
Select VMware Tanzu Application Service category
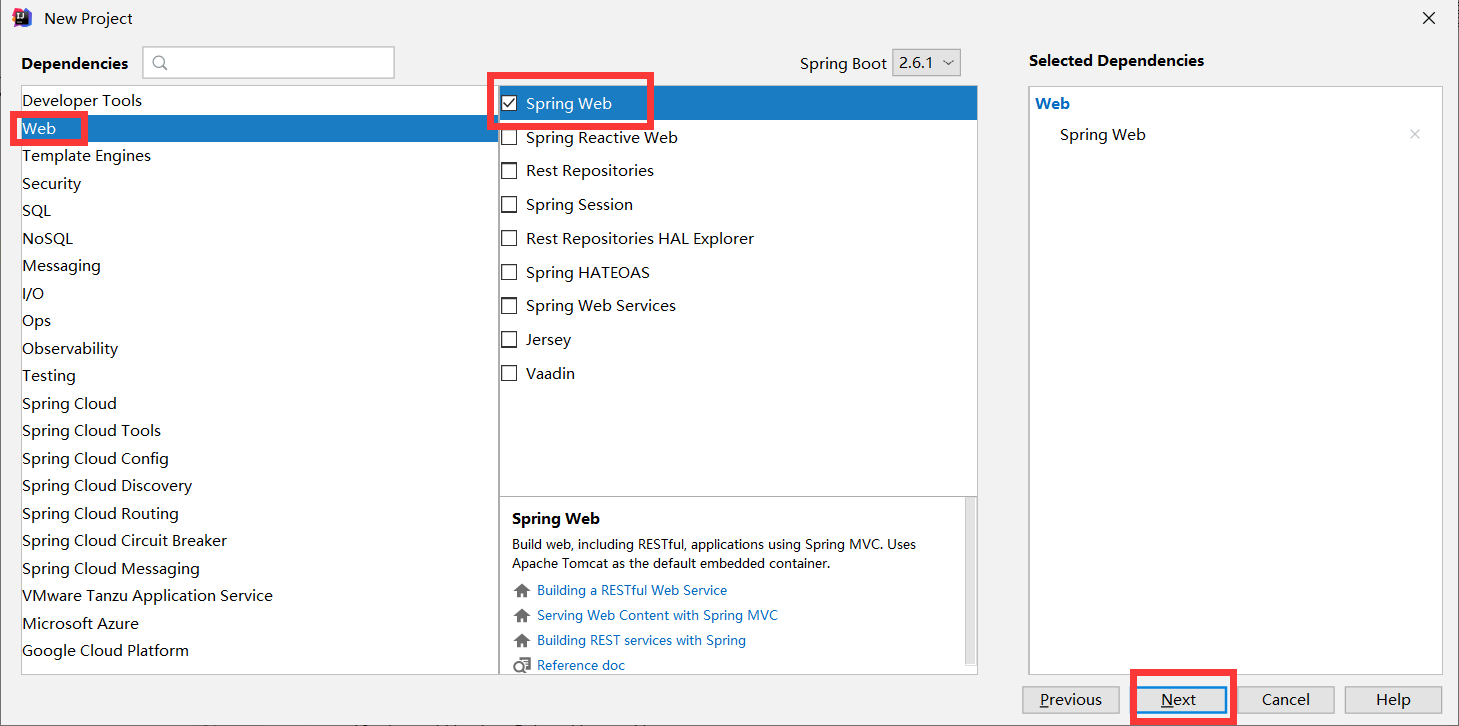(x=260, y=596)
